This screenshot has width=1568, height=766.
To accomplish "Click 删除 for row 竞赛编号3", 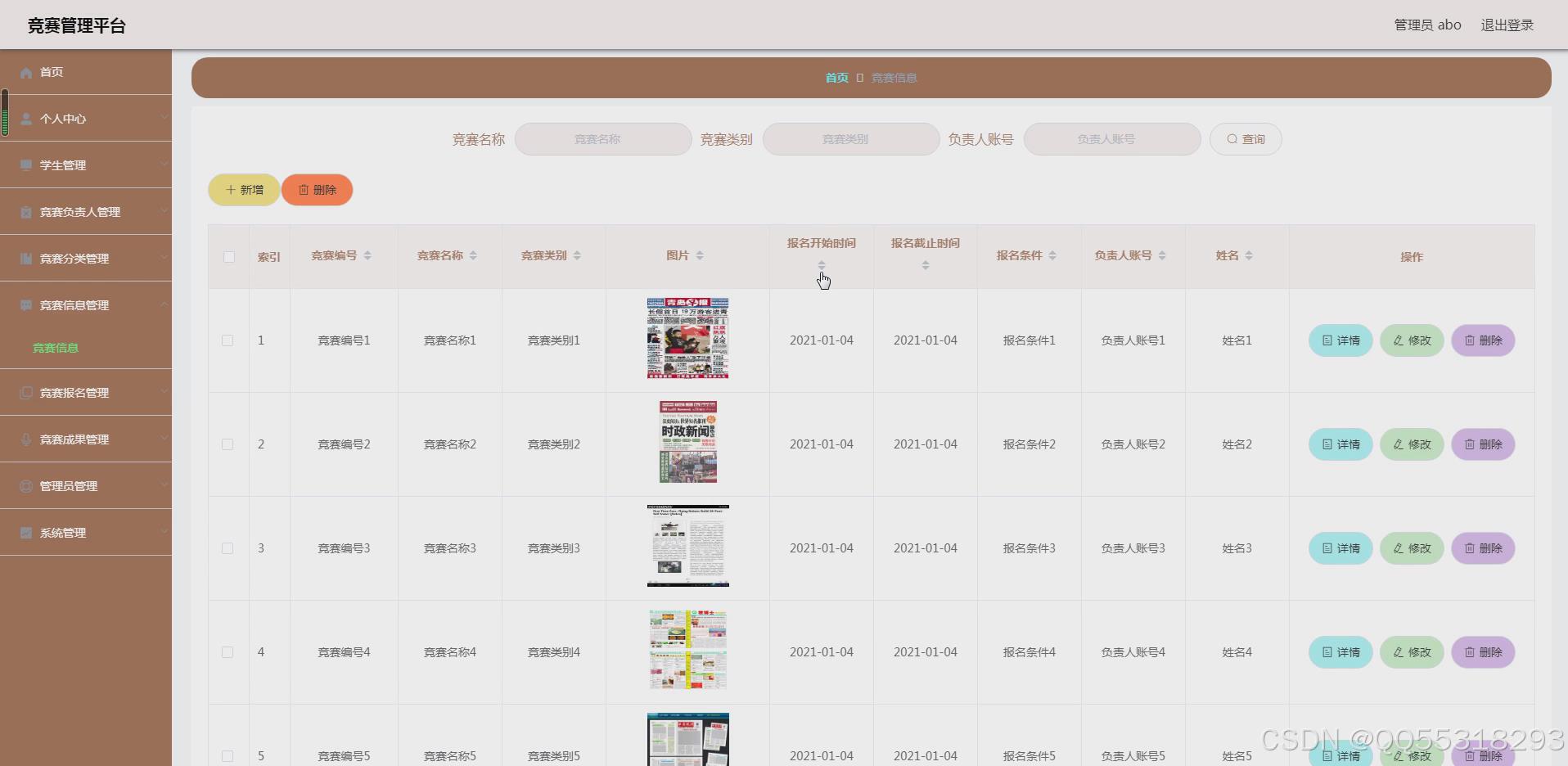I will point(1483,548).
